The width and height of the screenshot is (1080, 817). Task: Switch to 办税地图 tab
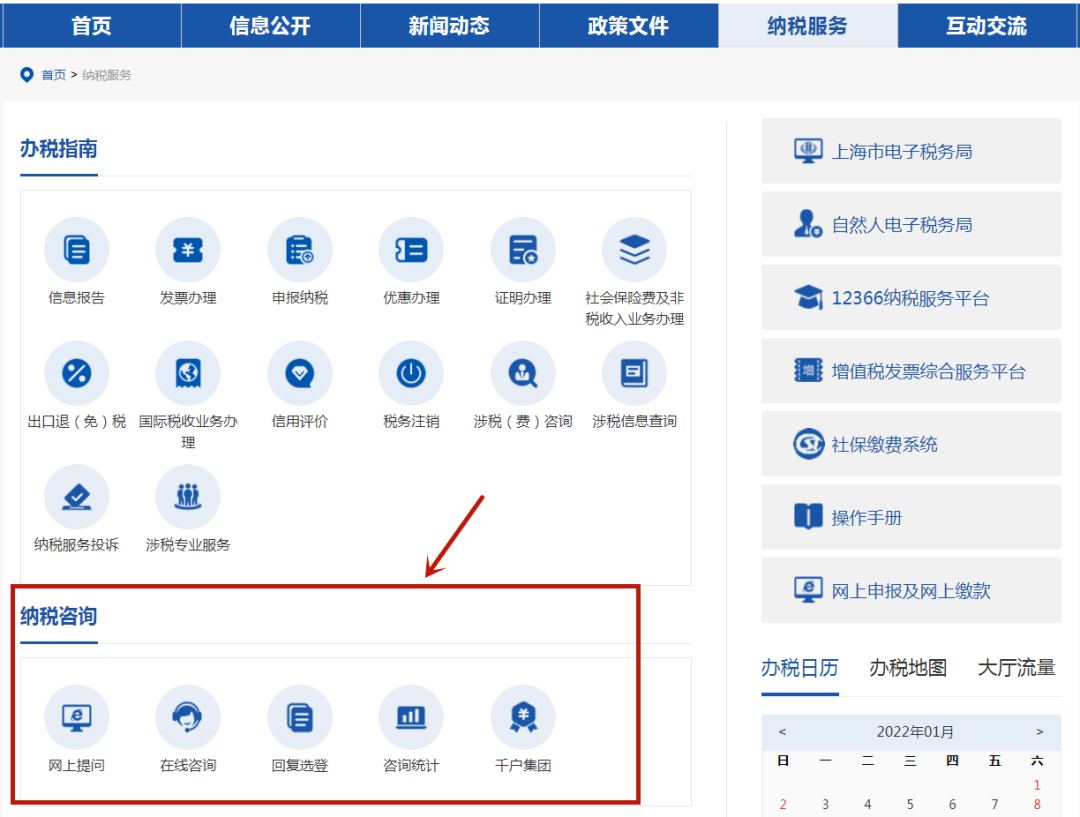(908, 668)
